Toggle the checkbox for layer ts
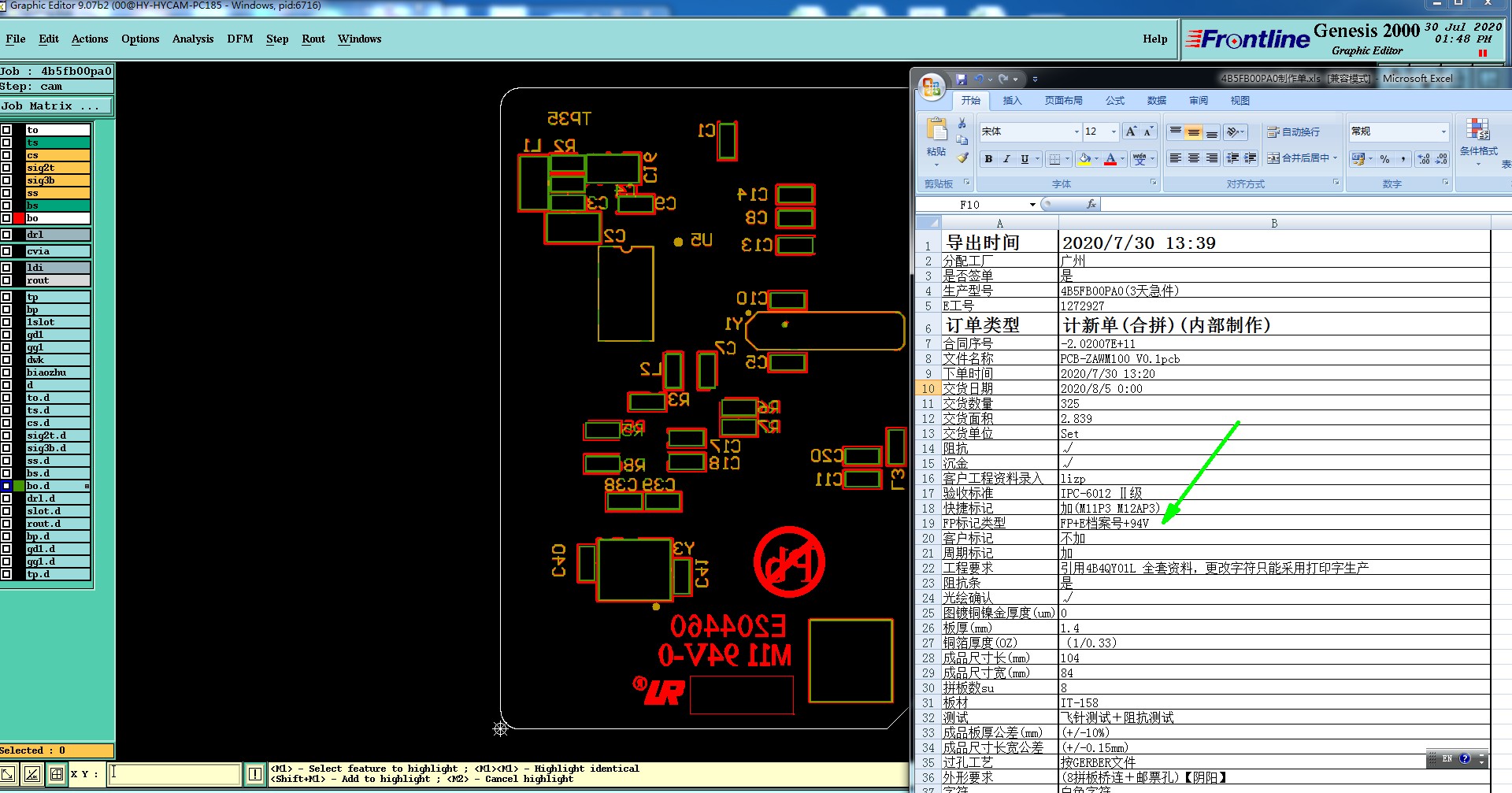This screenshot has width=1512, height=793. (6, 143)
